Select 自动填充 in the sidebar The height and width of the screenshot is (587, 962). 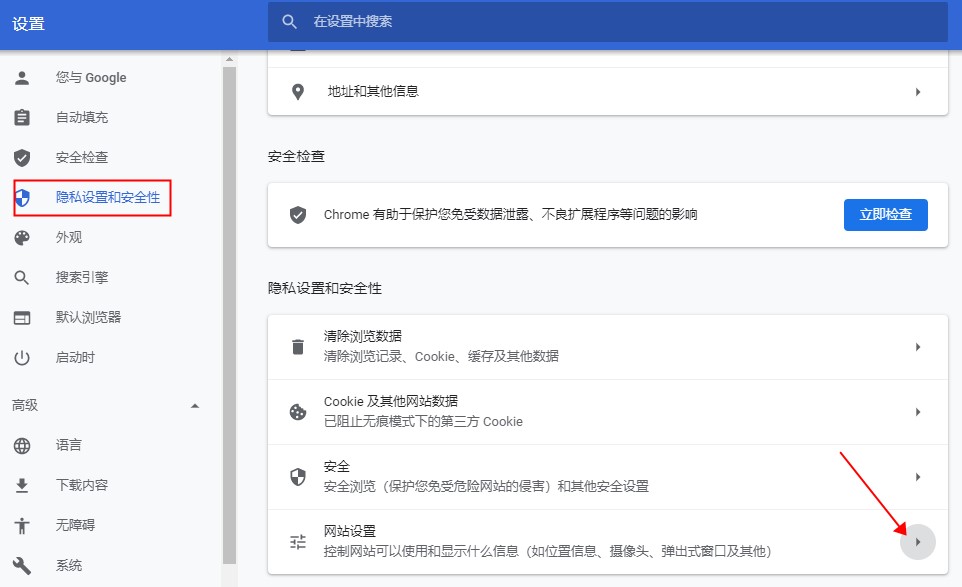tap(82, 117)
